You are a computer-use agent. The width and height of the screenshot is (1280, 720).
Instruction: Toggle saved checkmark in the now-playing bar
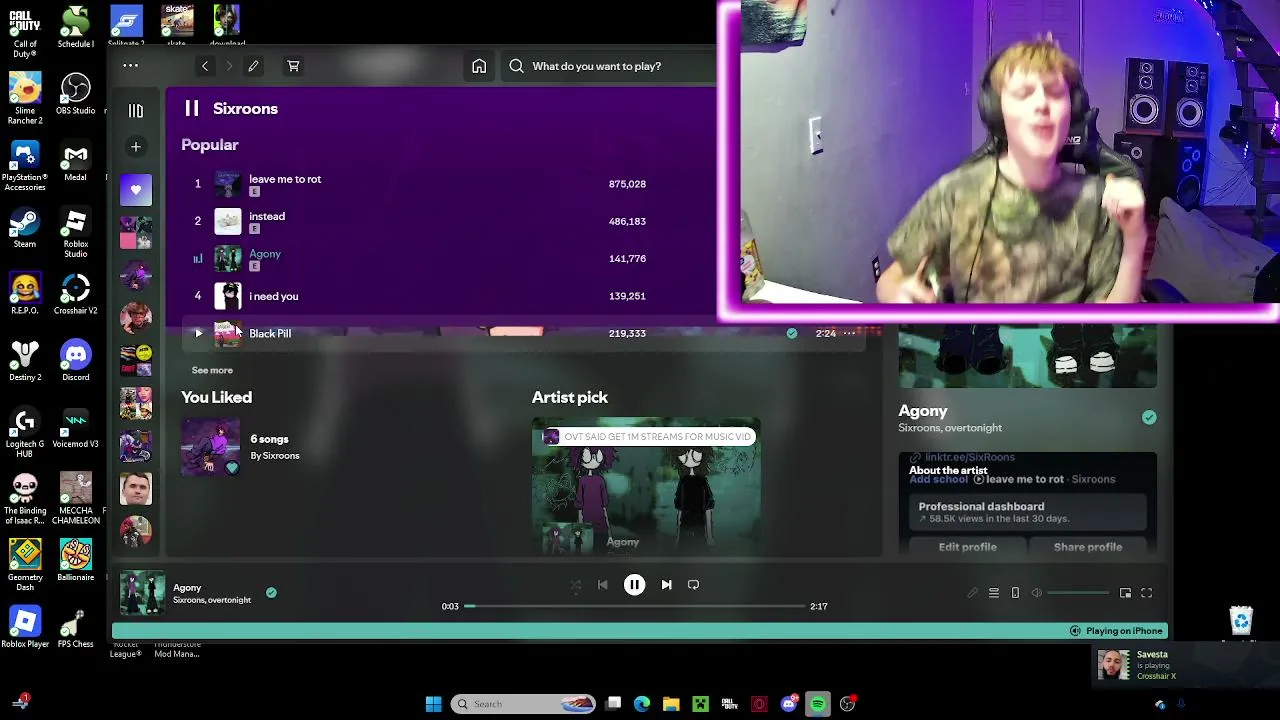[271, 593]
